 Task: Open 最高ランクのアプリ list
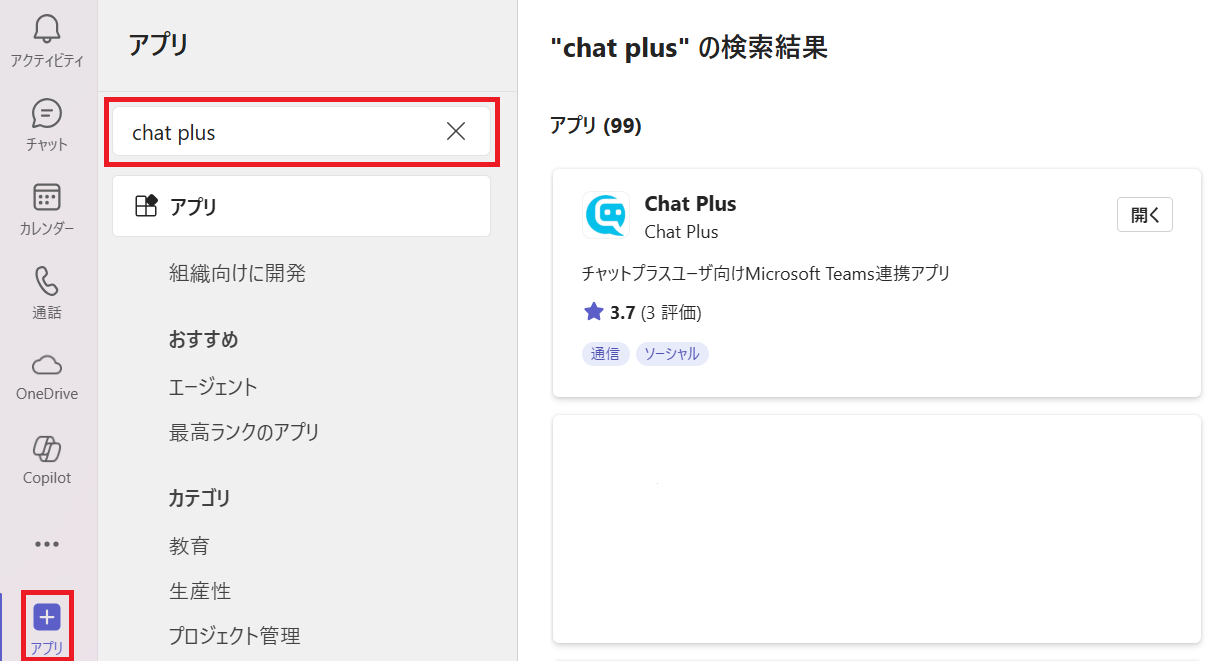tap(244, 433)
